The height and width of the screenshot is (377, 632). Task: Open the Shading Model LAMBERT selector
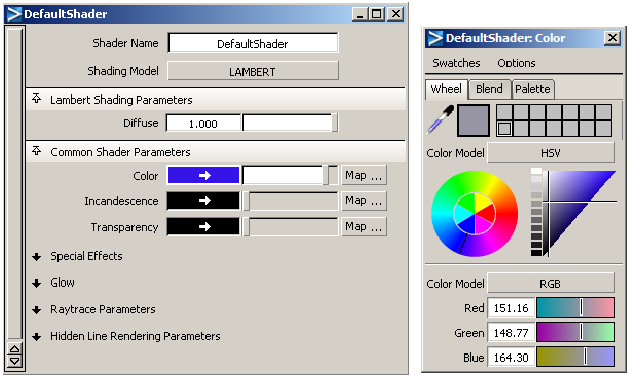tap(253, 71)
